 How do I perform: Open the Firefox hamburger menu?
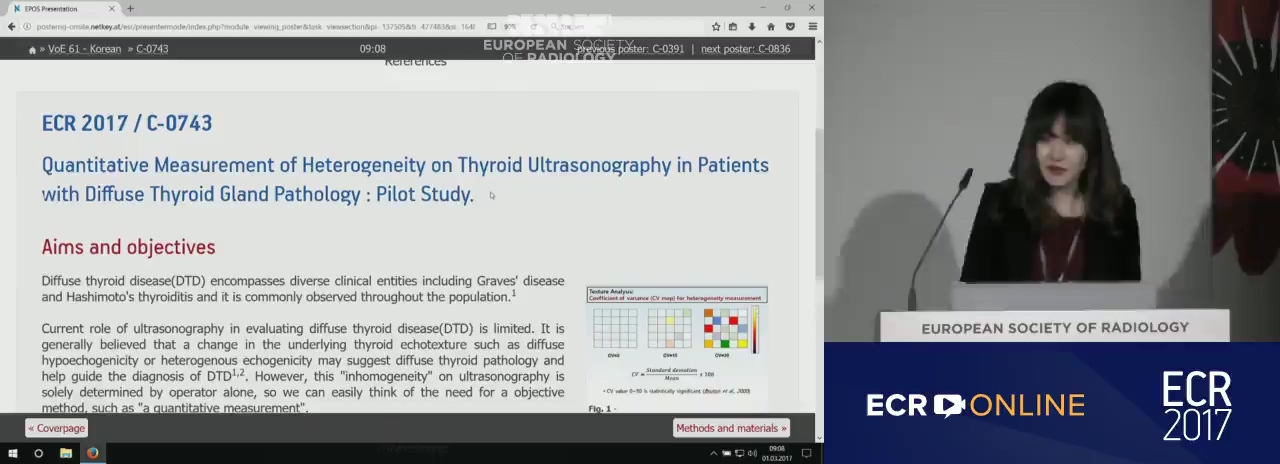(812, 27)
